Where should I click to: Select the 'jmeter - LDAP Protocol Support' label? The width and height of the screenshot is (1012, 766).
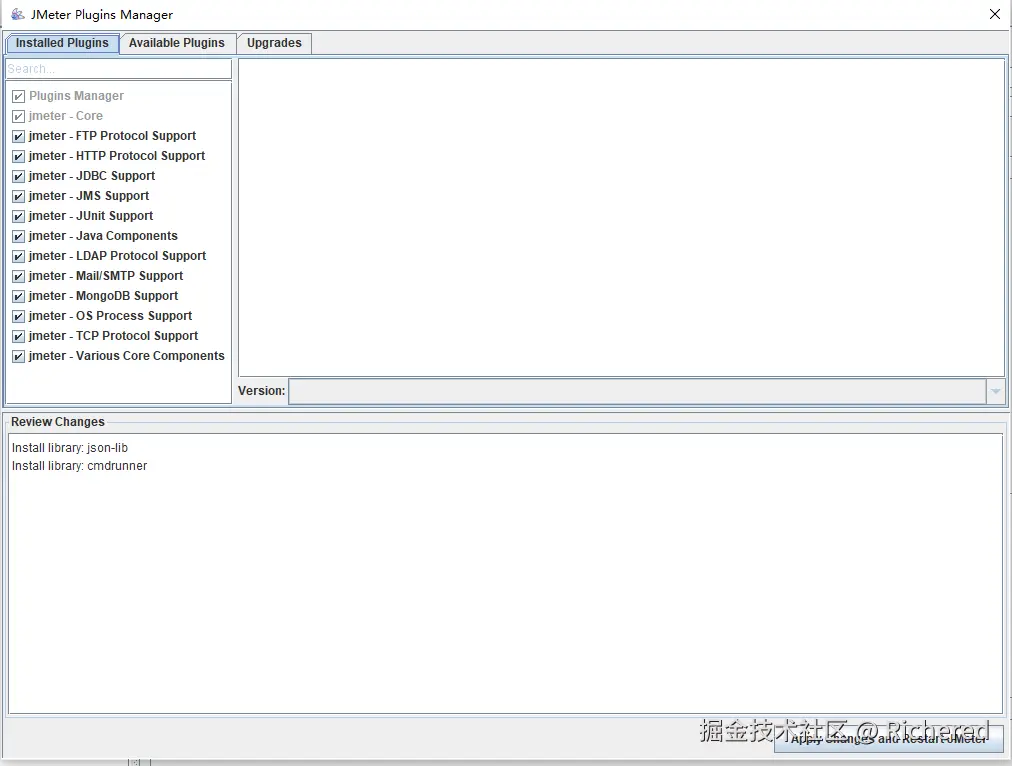point(117,256)
